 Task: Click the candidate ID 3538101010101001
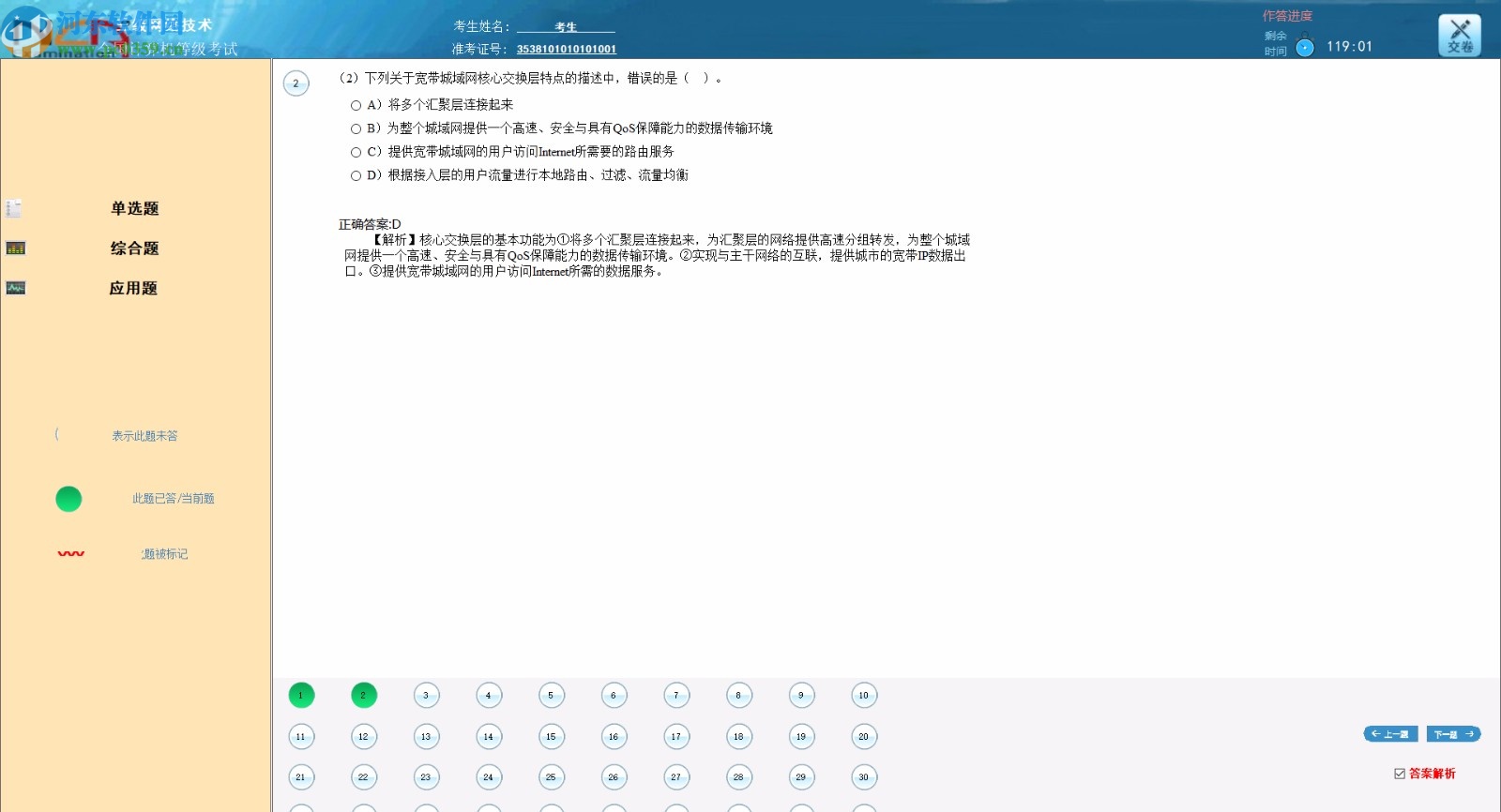click(x=567, y=49)
